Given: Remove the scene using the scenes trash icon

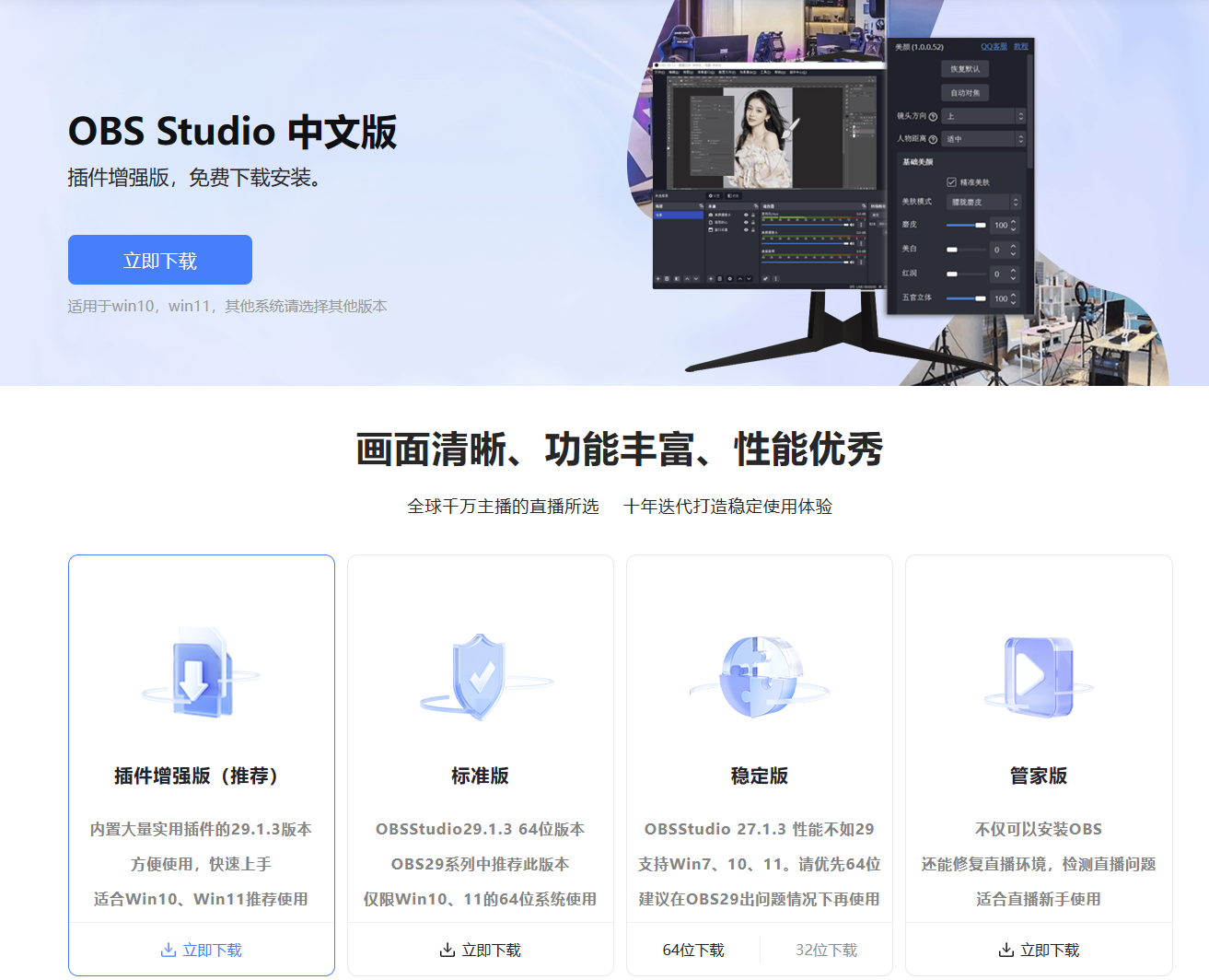Looking at the screenshot, I should [667, 278].
